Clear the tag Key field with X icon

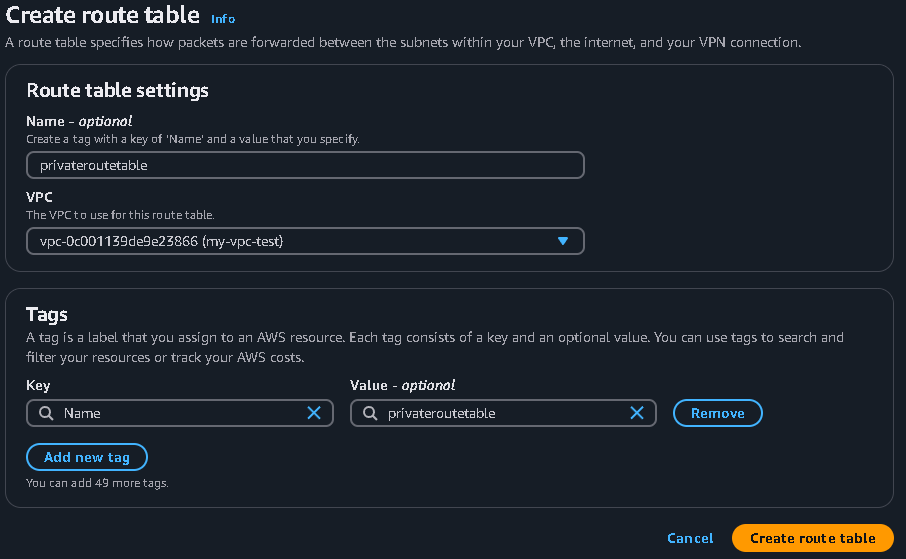tap(314, 413)
